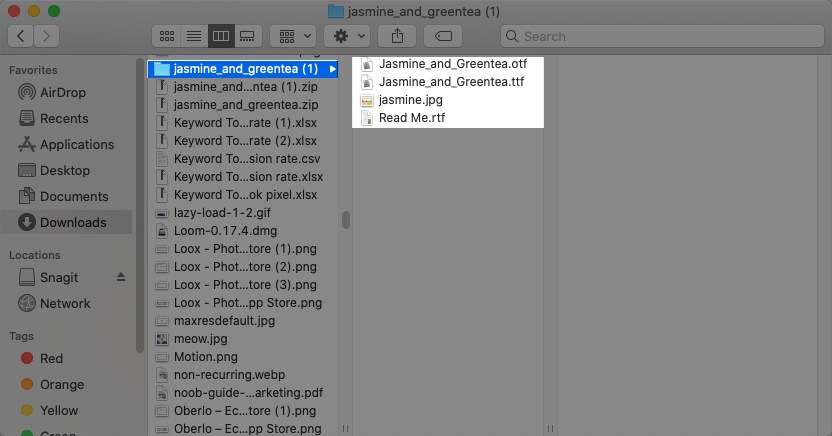Click the window title folder proxy icon

point(336,11)
